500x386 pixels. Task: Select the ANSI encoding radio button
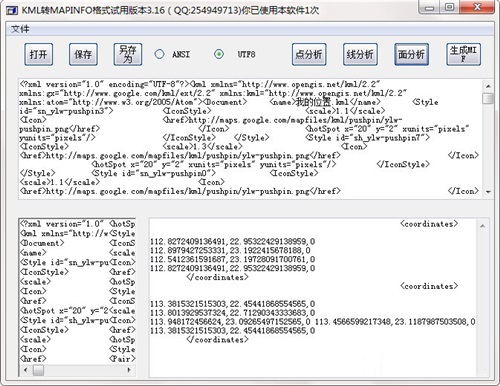pyautogui.click(x=159, y=54)
